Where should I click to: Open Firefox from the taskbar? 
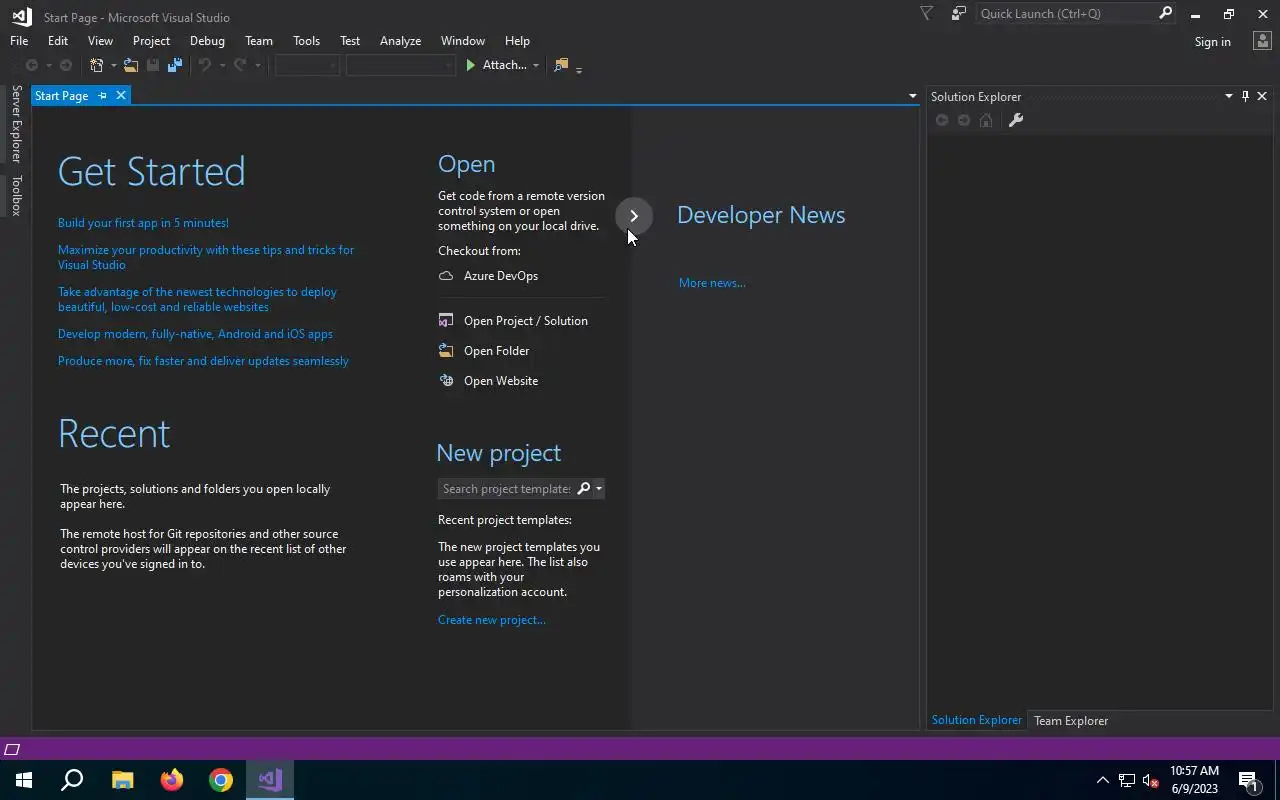pos(172,780)
